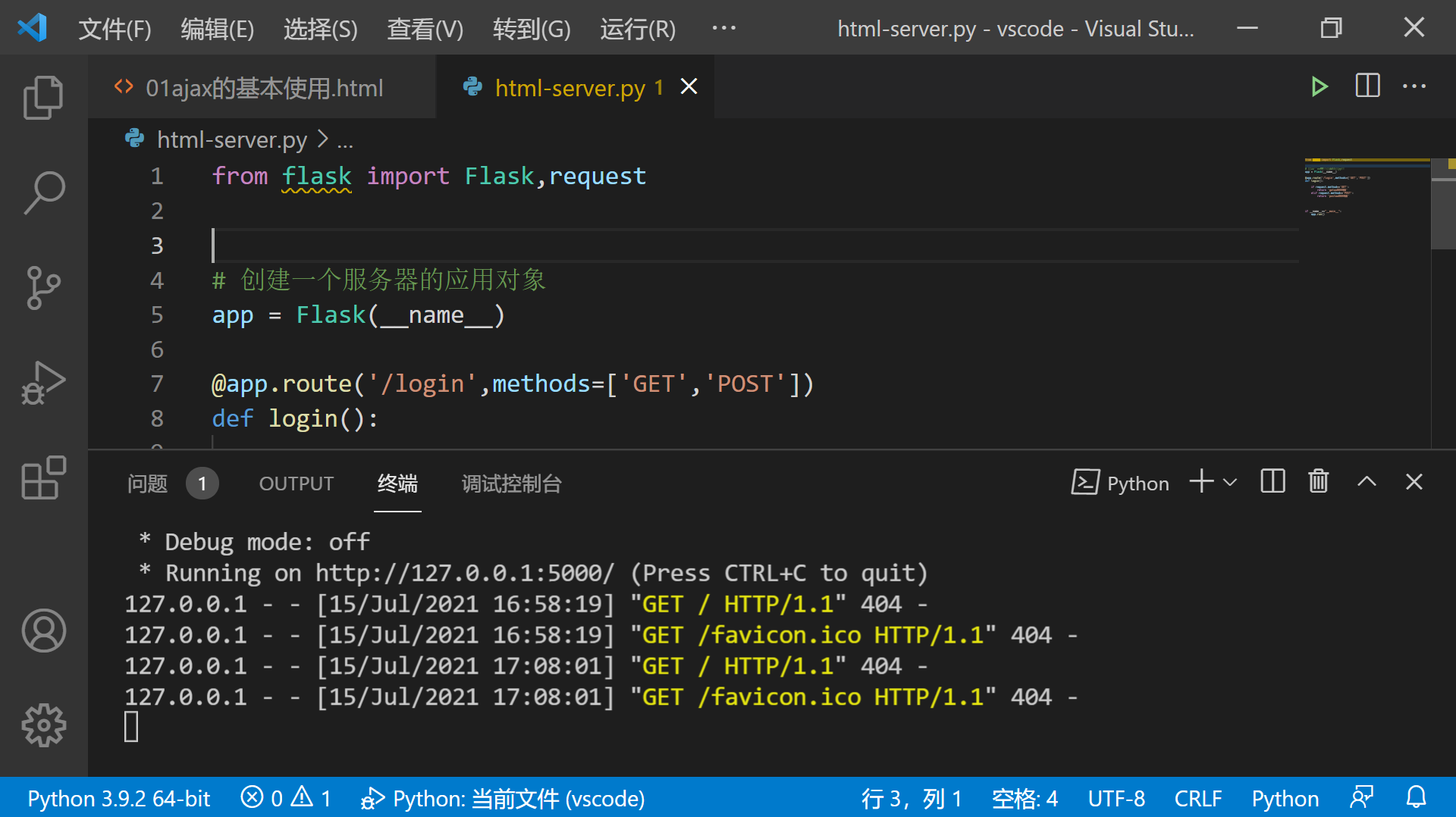
Task: Switch to the 调试控制台 panel tab
Action: tap(511, 484)
